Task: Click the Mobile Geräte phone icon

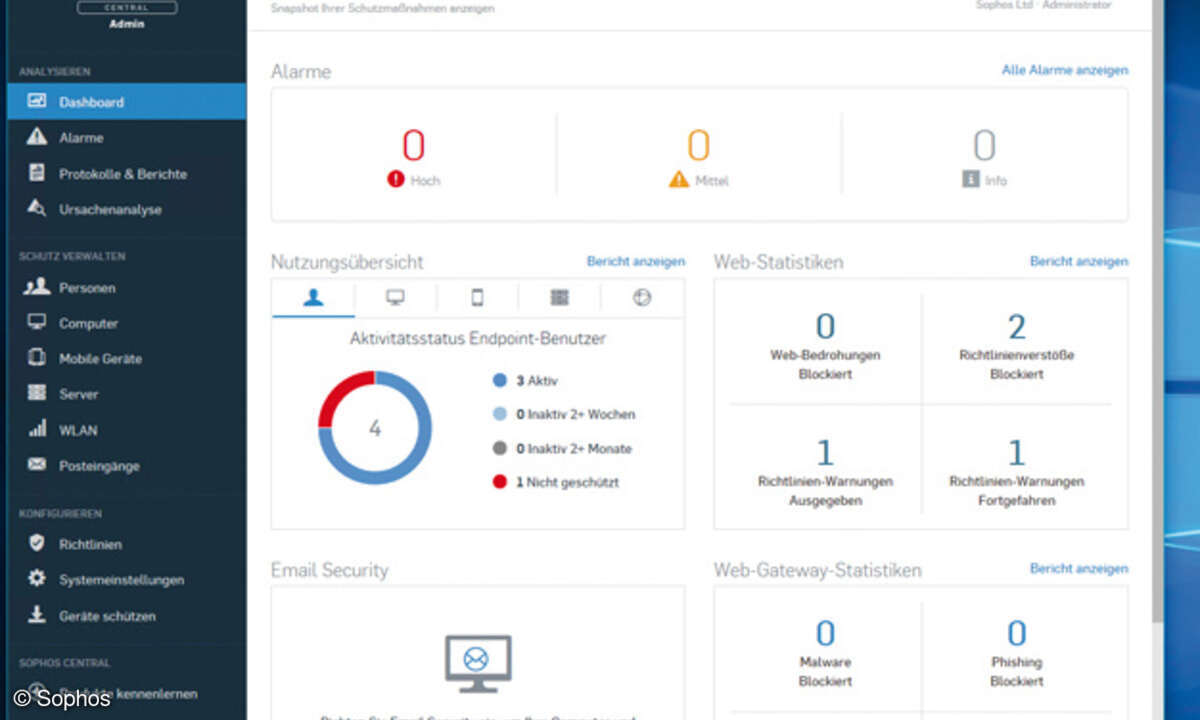Action: click(x=37, y=358)
